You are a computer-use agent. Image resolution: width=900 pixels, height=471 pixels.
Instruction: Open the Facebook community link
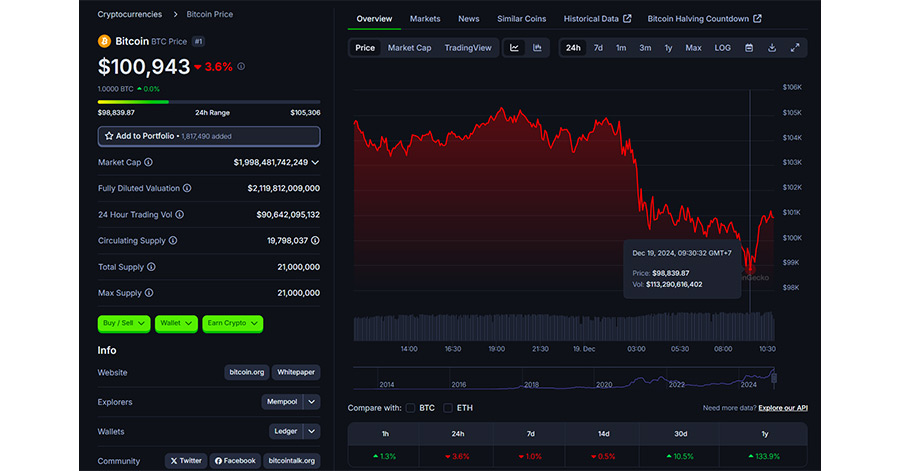pos(235,461)
